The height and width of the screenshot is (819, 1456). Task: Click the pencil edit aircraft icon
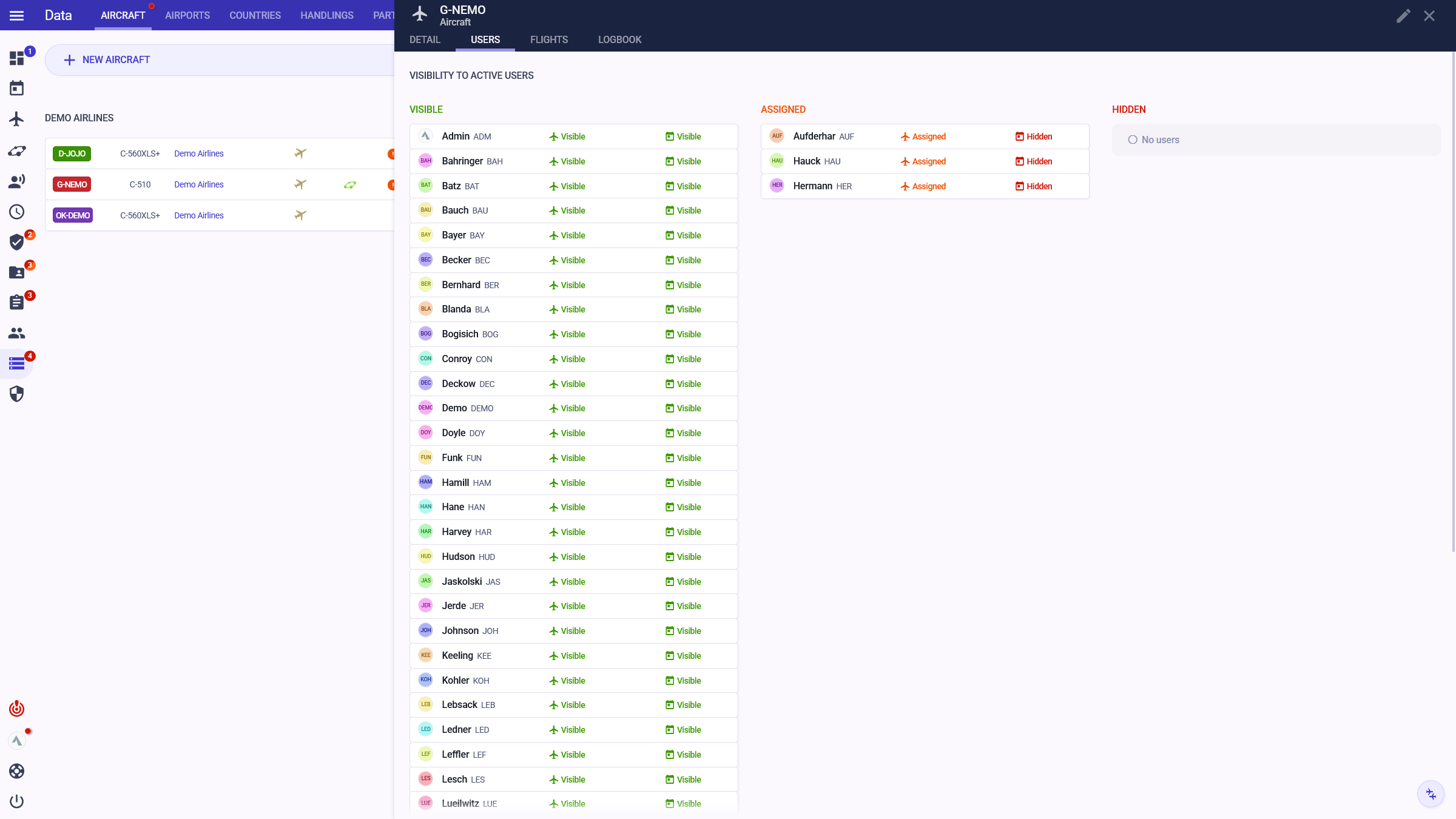1403,16
